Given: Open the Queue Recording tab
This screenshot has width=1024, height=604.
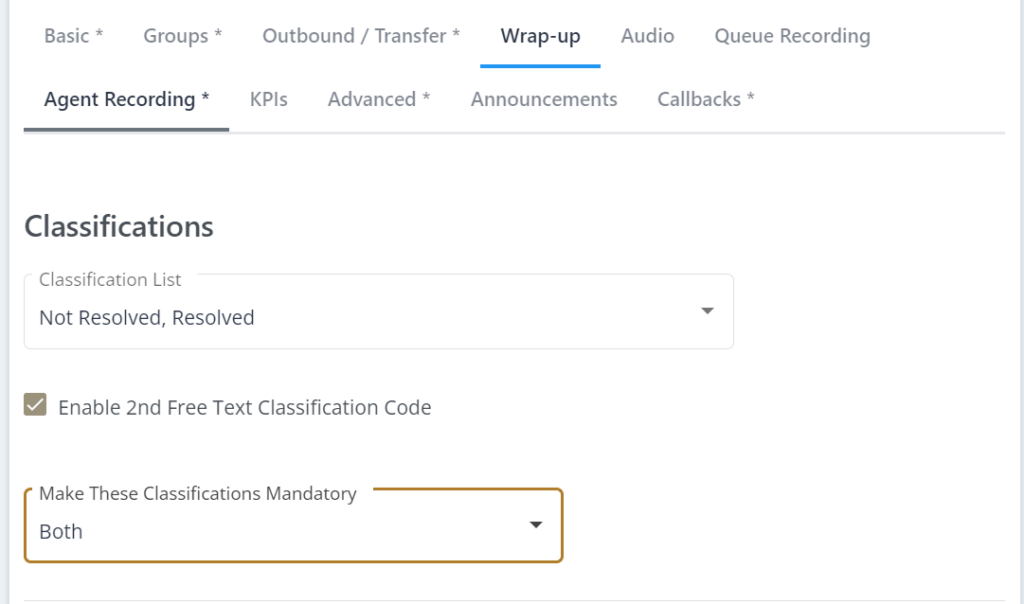Looking at the screenshot, I should 791,36.
